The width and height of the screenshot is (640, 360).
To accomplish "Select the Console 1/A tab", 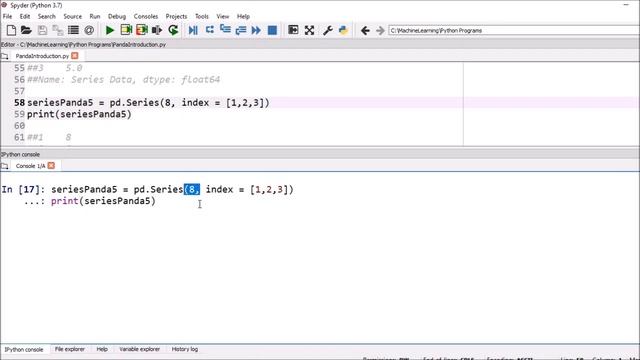I will click(x=30, y=166).
